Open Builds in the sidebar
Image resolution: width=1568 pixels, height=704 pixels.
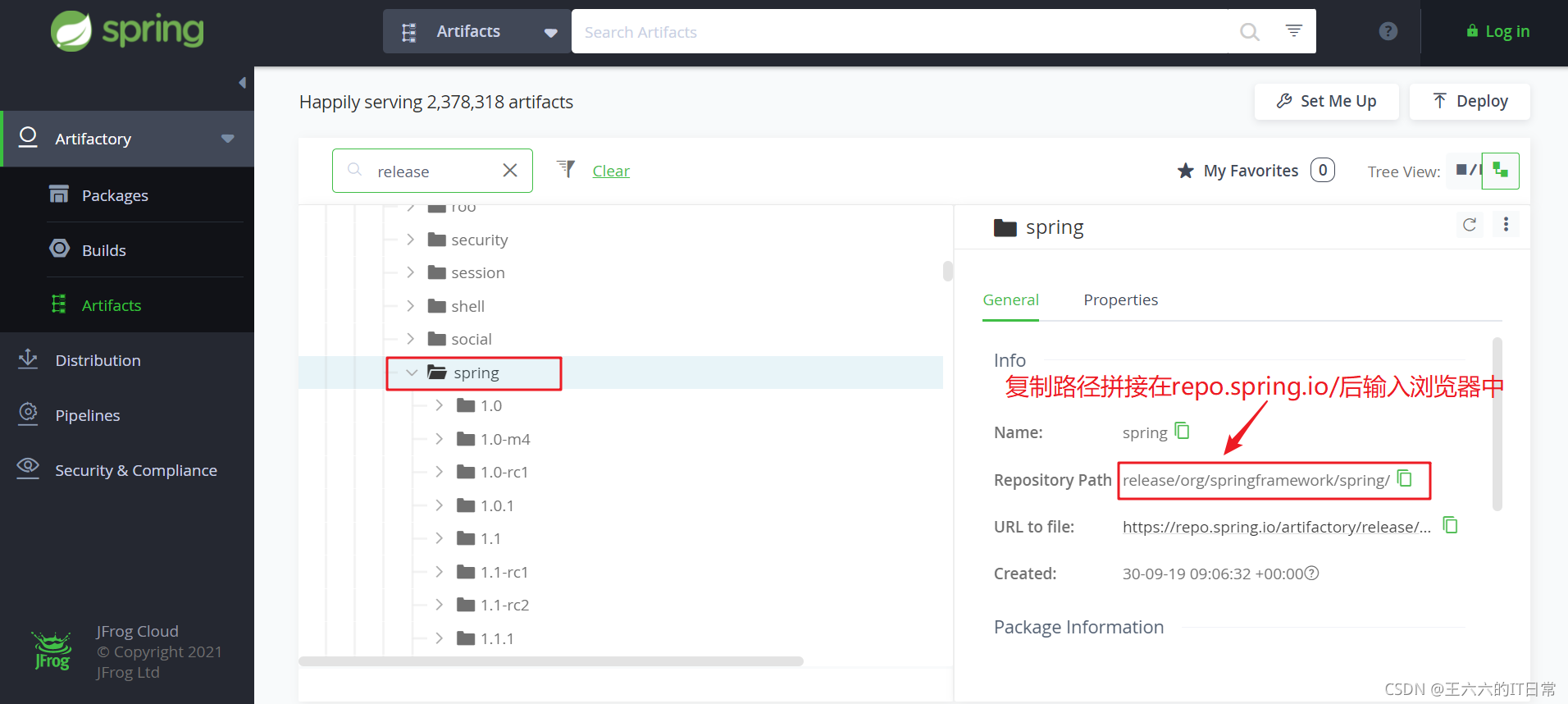point(104,250)
